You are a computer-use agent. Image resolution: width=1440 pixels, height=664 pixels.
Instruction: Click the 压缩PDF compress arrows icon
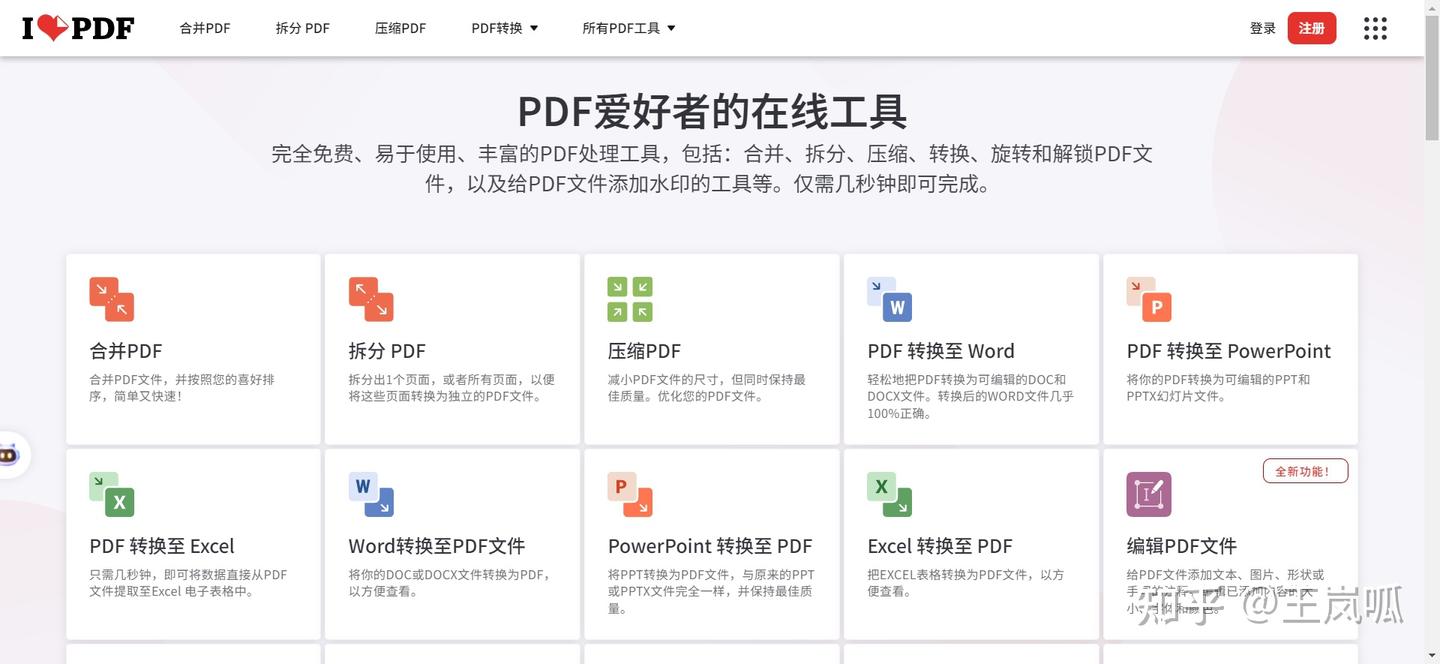tap(630, 299)
